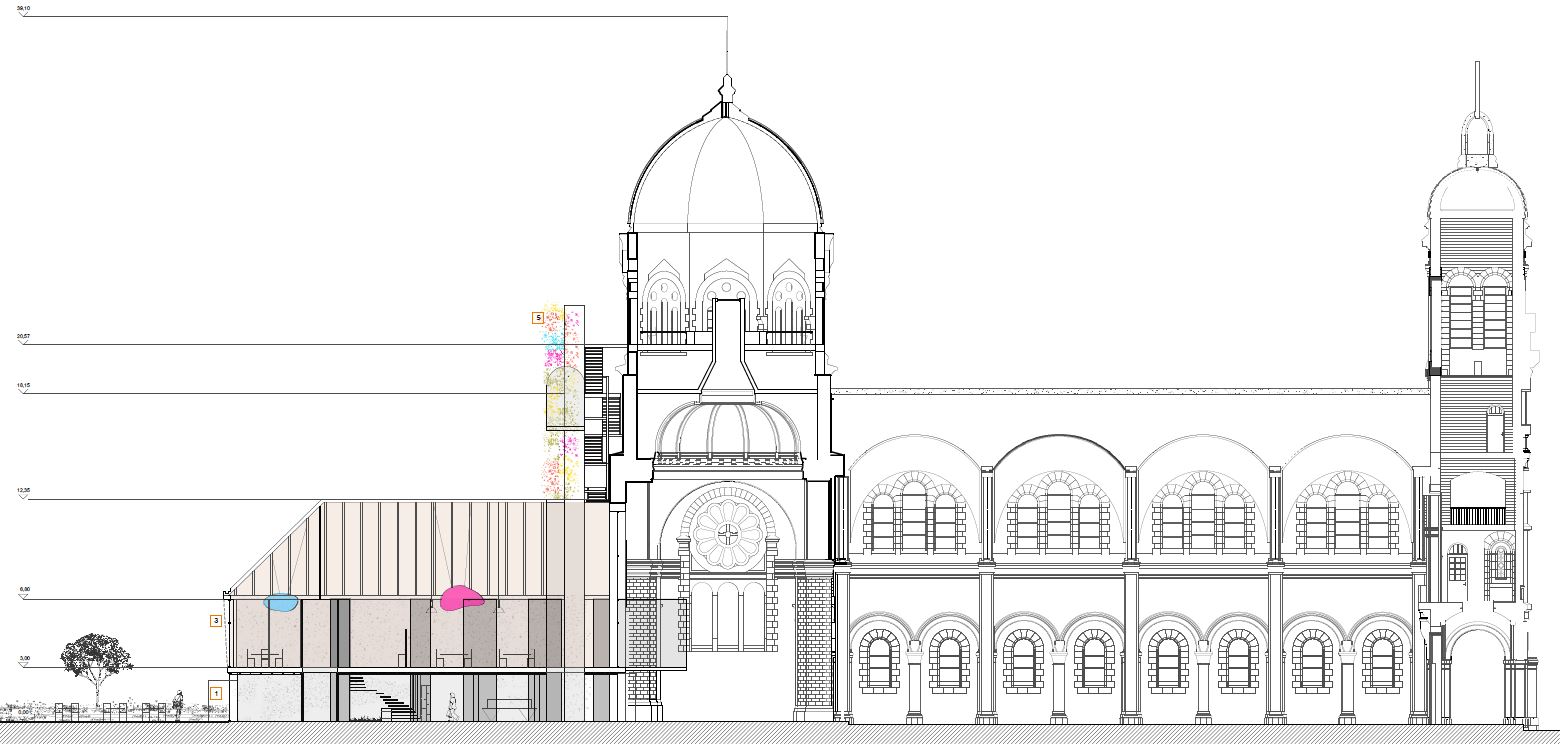
Task: Select the 39,10 elevation level marker
Action: click(23, 9)
